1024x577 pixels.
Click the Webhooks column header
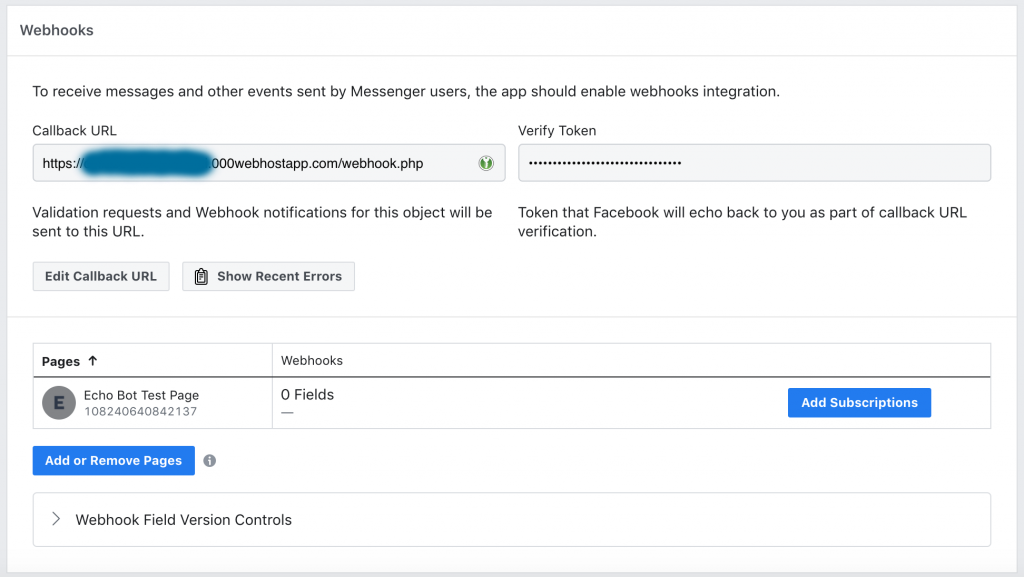312,361
